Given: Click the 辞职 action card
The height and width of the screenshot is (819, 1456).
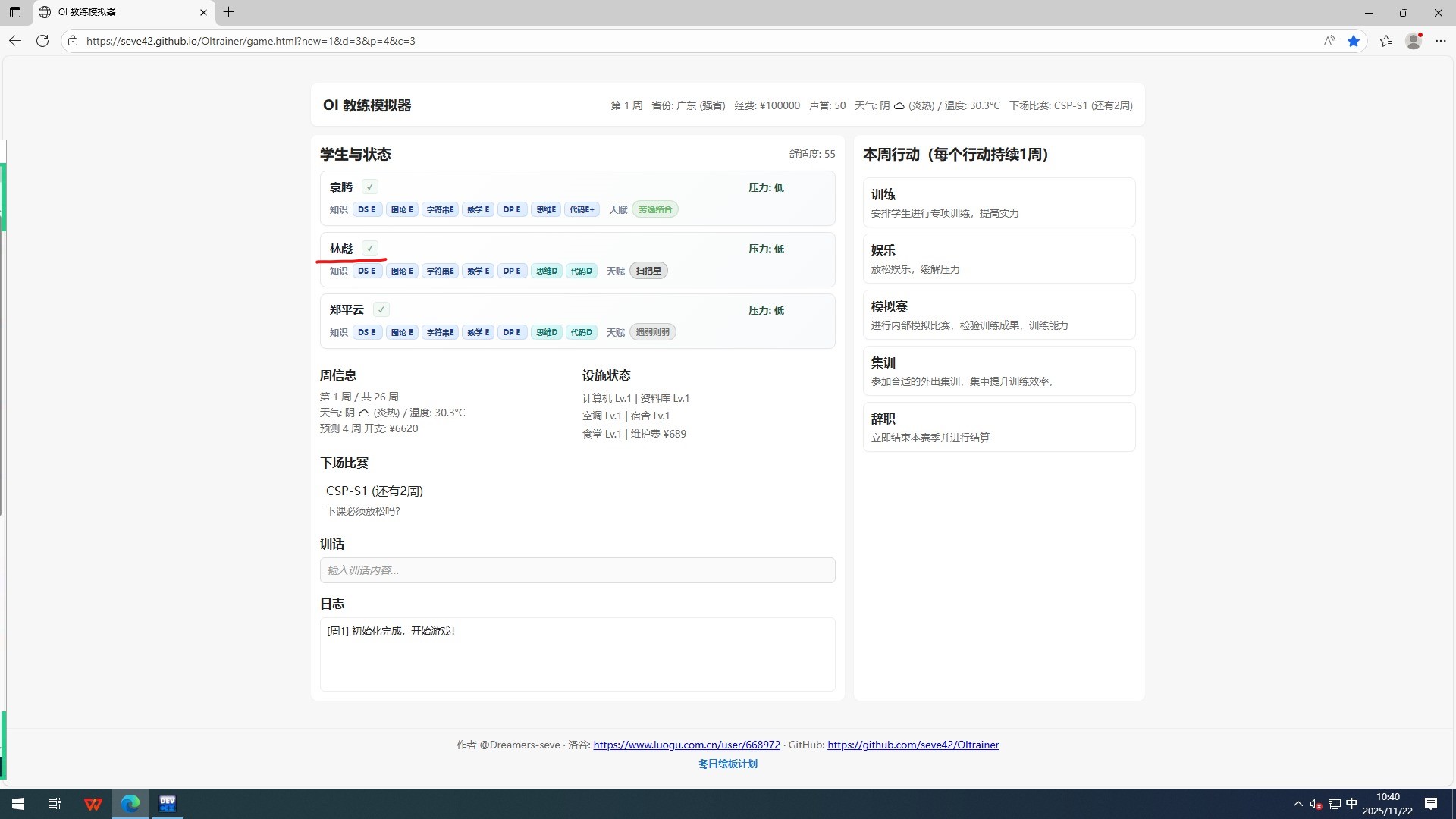Looking at the screenshot, I should pos(999,427).
